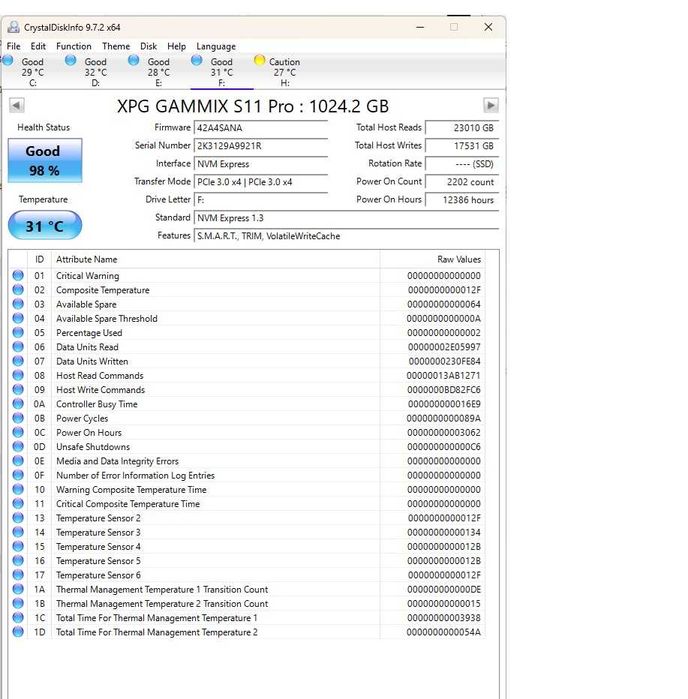Go to previous disk with left arrow

tap(16, 106)
